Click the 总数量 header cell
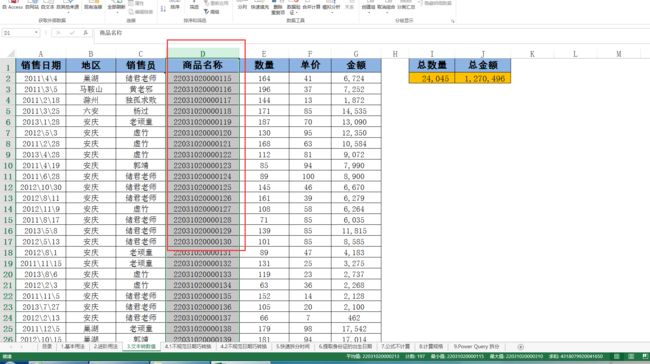Viewport: 650px width, 364px height. coord(432,65)
